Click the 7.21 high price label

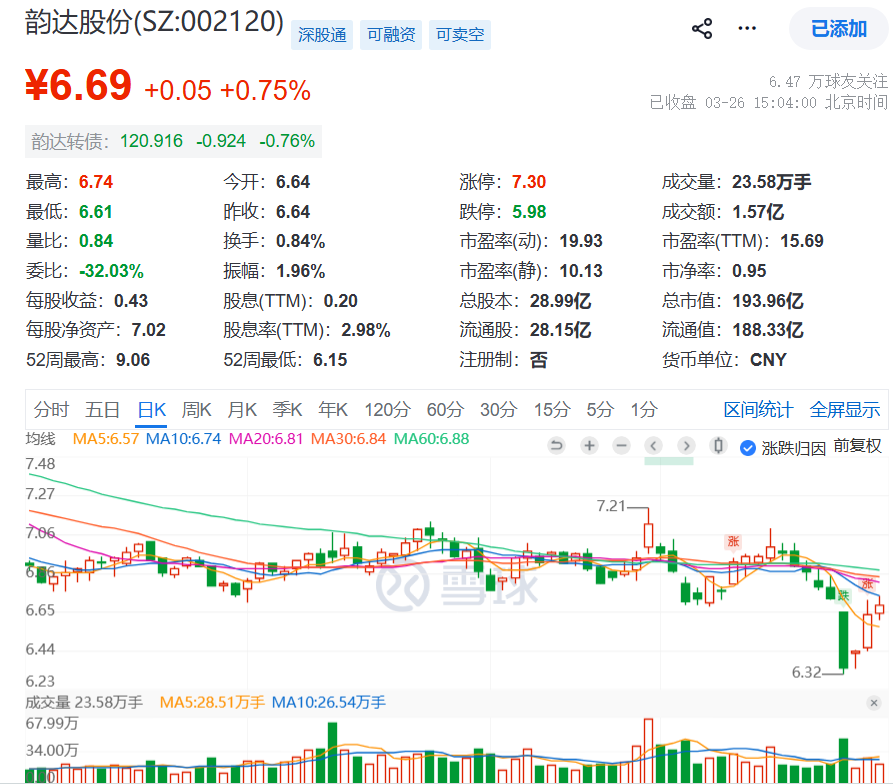(x=611, y=506)
